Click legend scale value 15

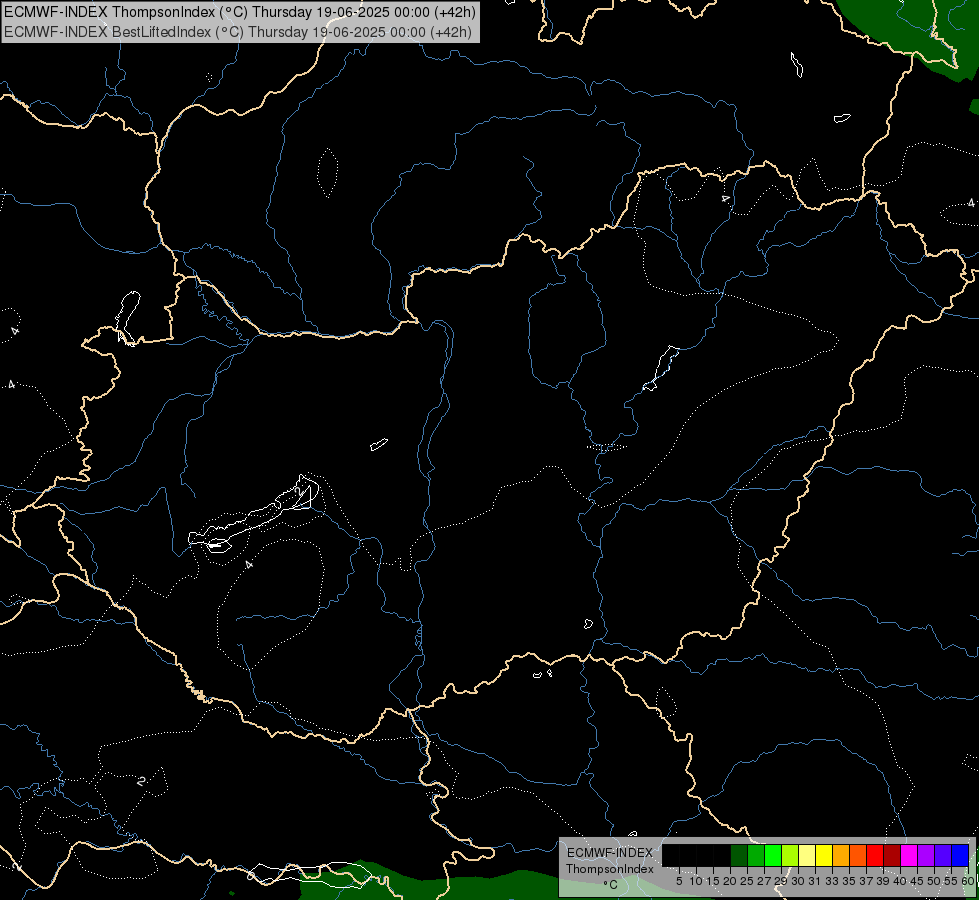pos(713,881)
